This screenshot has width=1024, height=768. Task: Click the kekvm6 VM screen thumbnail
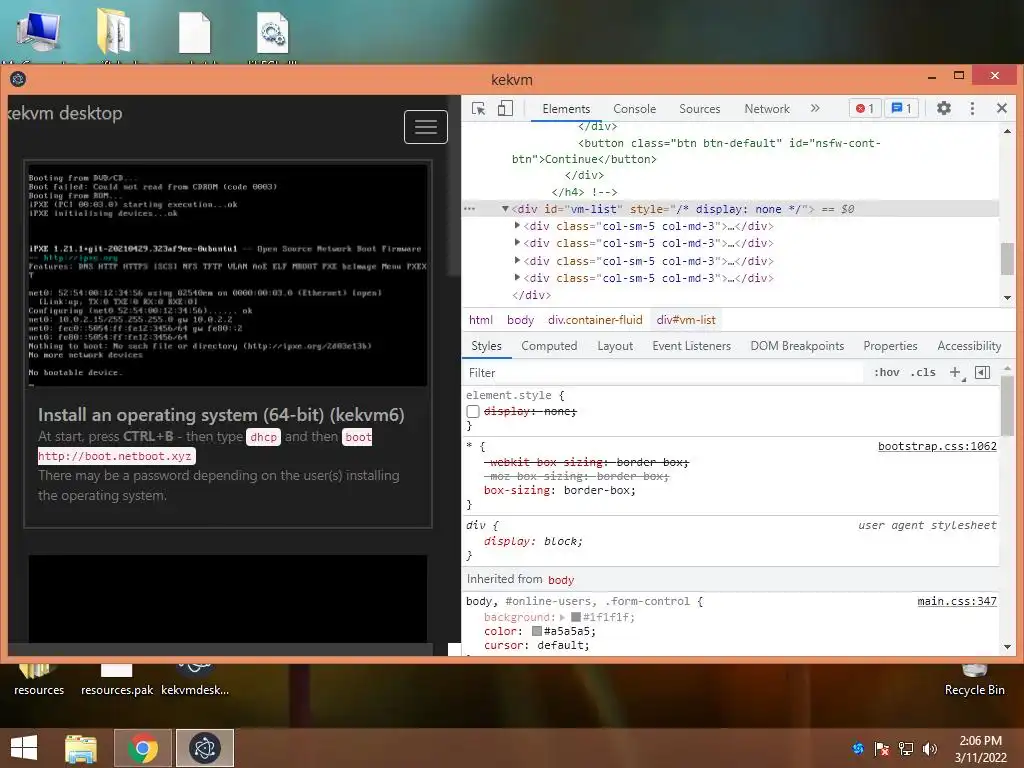coord(228,275)
